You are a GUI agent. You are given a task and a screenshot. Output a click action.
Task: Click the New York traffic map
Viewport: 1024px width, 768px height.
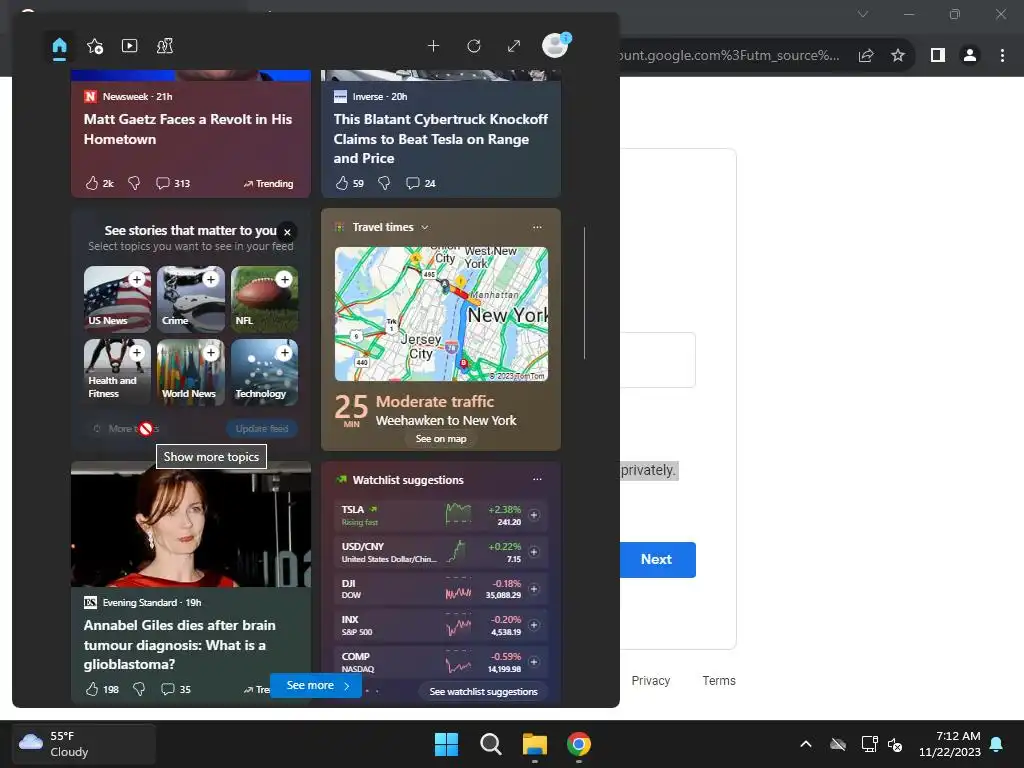click(441, 313)
